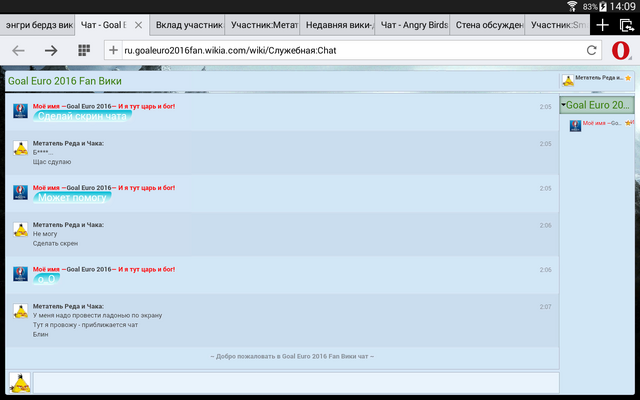
Task: Click the Б****... message line
Action: (43, 153)
